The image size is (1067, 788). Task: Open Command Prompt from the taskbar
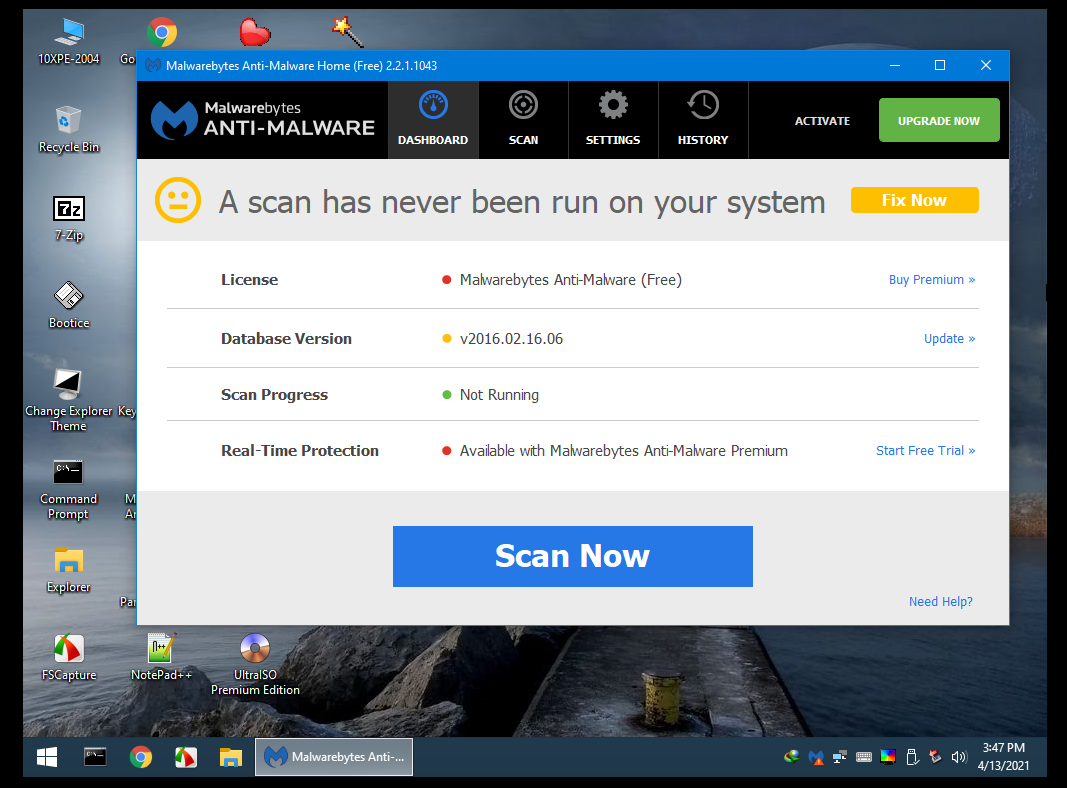coord(95,757)
